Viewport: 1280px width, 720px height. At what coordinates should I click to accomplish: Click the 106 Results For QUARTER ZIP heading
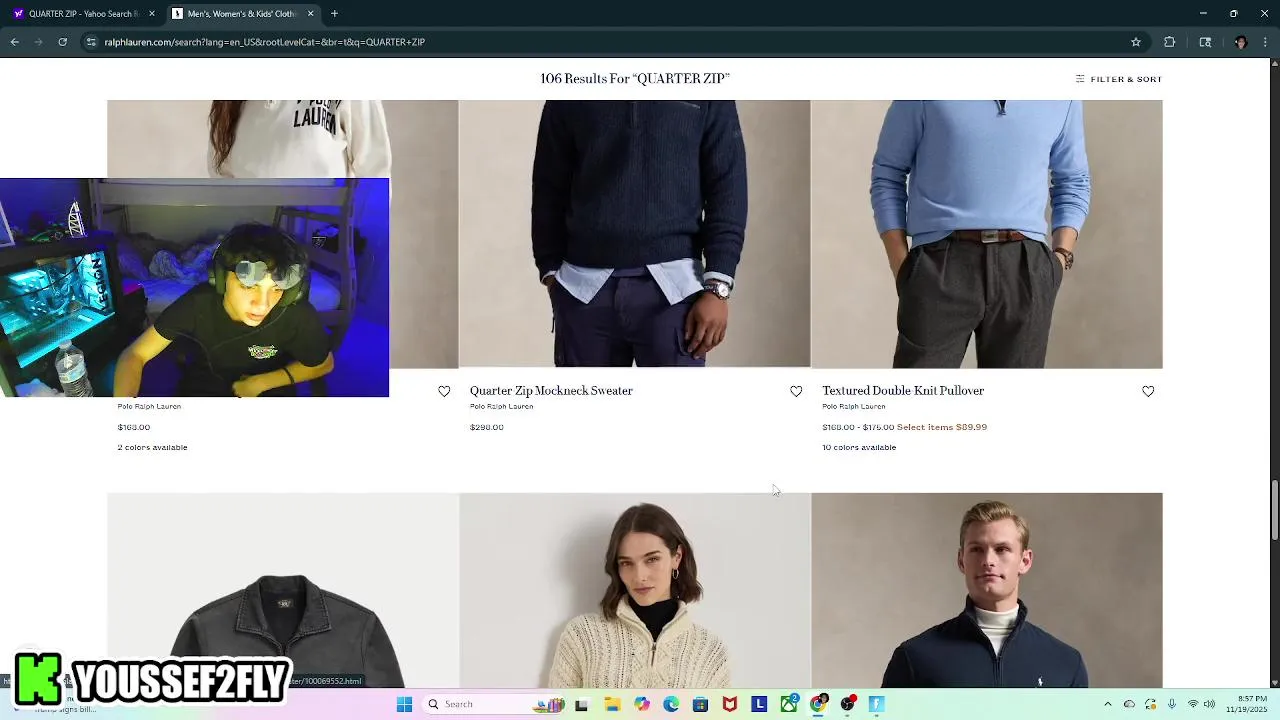[635, 79]
